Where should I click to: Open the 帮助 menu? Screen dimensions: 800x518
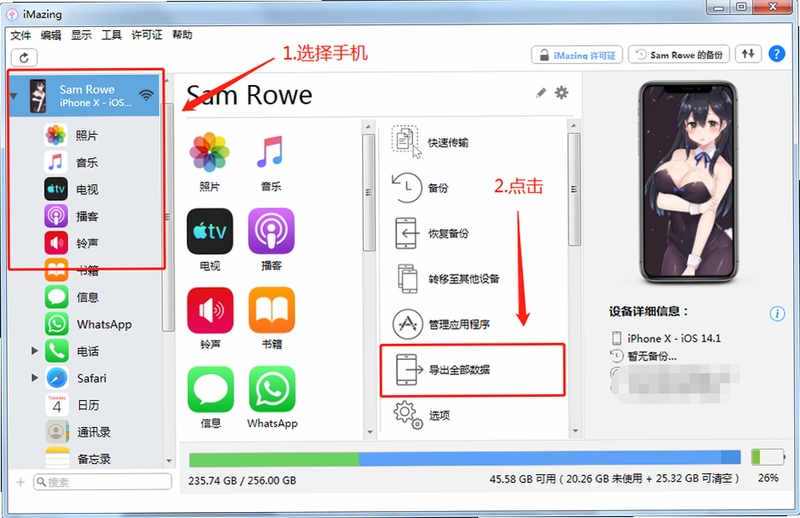[x=182, y=35]
